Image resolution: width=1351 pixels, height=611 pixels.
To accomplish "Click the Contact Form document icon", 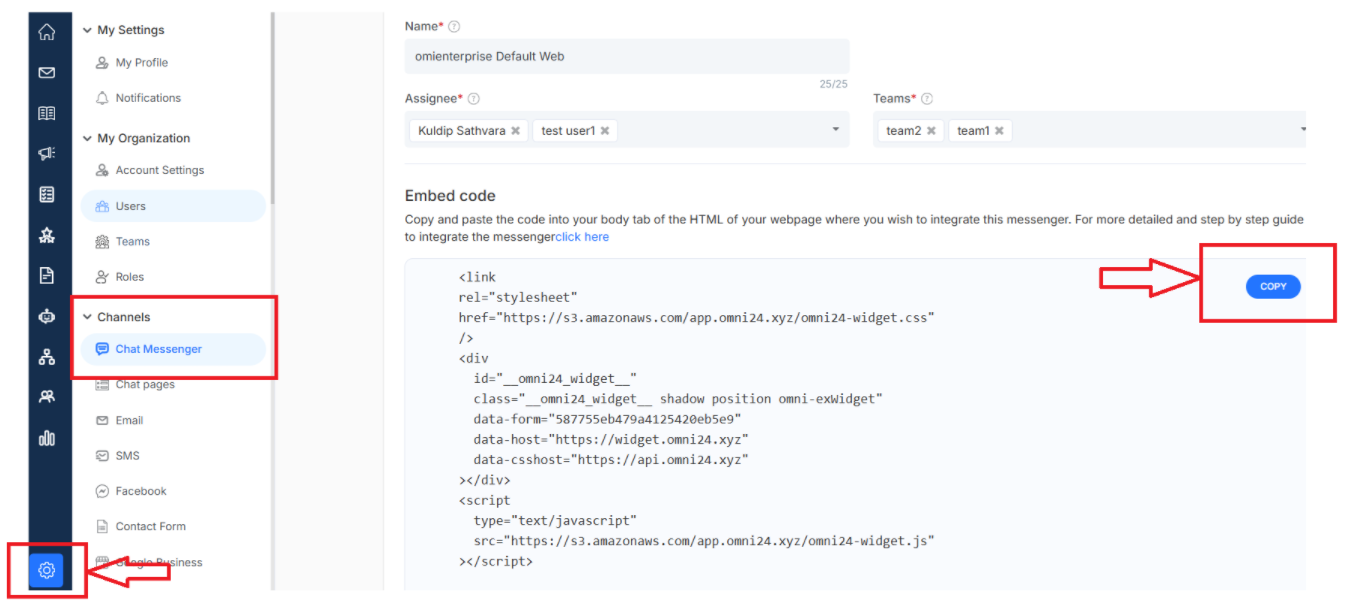I will tap(102, 526).
